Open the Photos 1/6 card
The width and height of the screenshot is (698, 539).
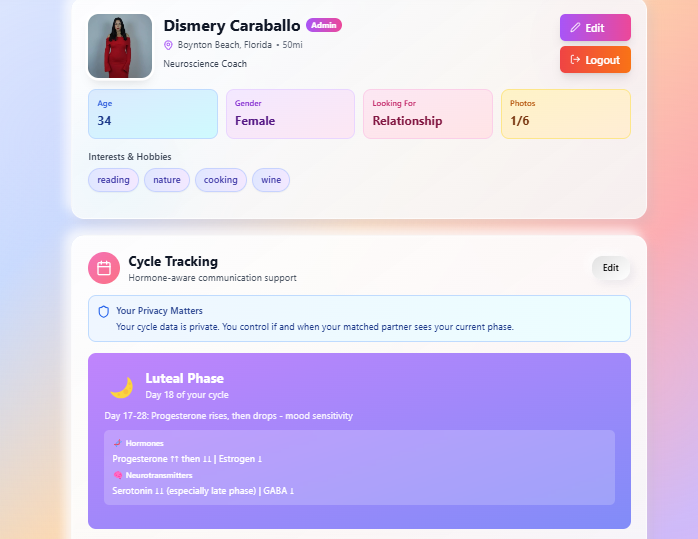click(565, 114)
